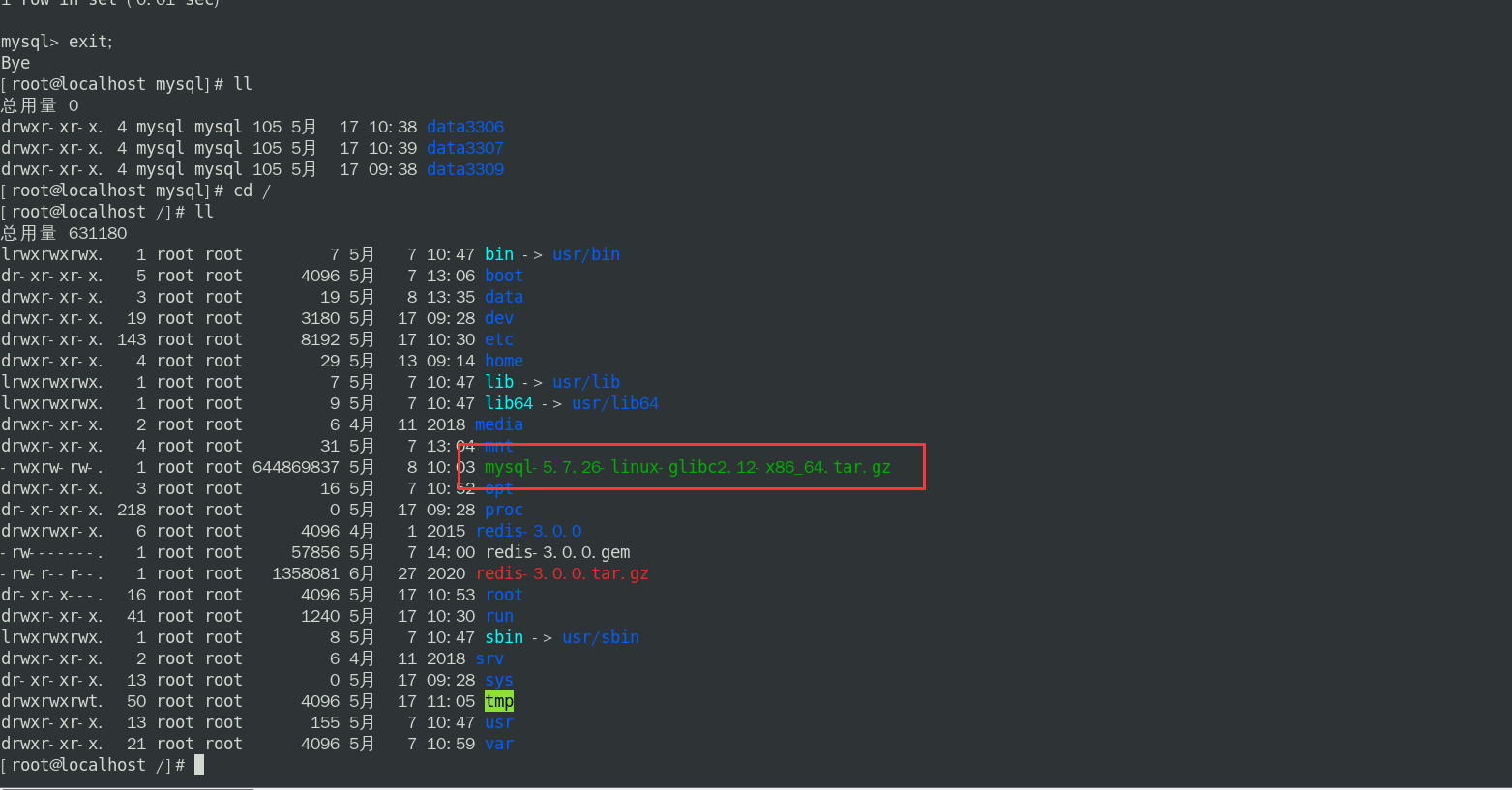
Task: Click the etc directory name
Action: [x=499, y=339]
